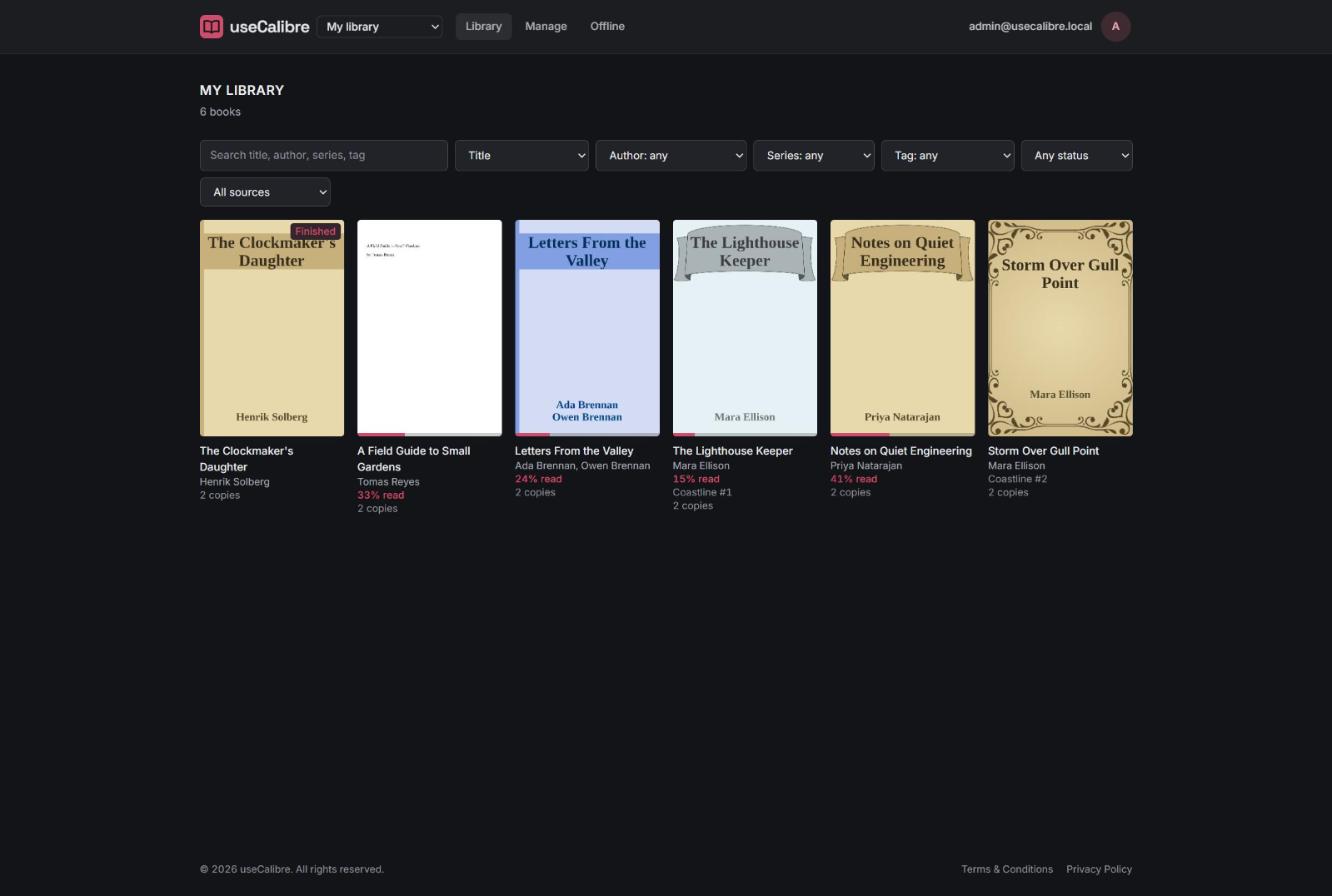
Task: Click admin@usecalibre.local account text
Action: tap(1030, 27)
